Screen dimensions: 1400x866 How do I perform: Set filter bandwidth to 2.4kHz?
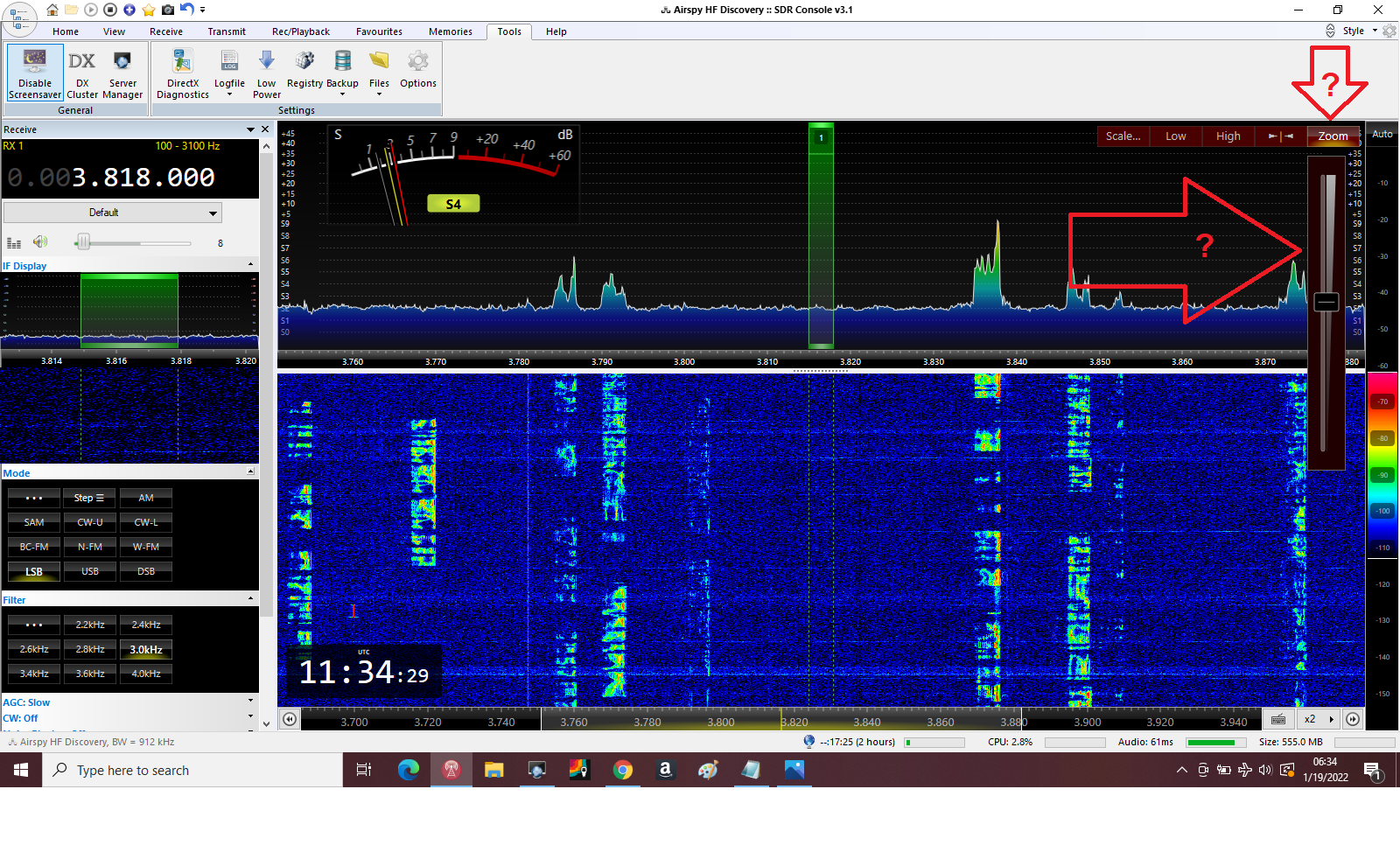coord(146,625)
